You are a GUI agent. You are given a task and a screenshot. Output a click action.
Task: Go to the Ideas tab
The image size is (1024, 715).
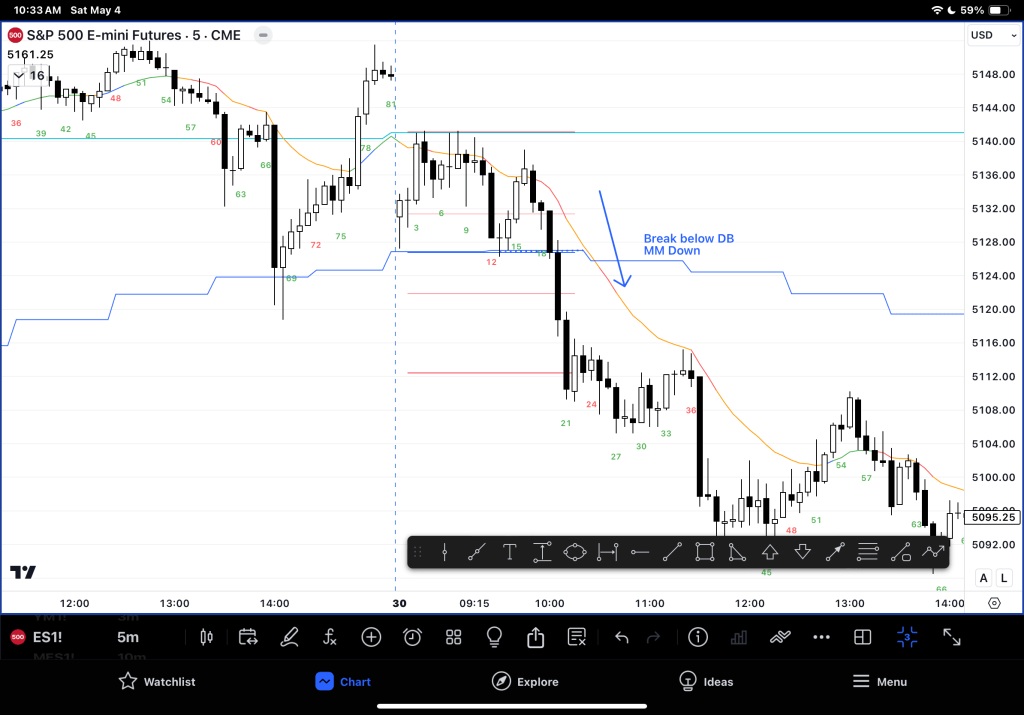pos(705,682)
